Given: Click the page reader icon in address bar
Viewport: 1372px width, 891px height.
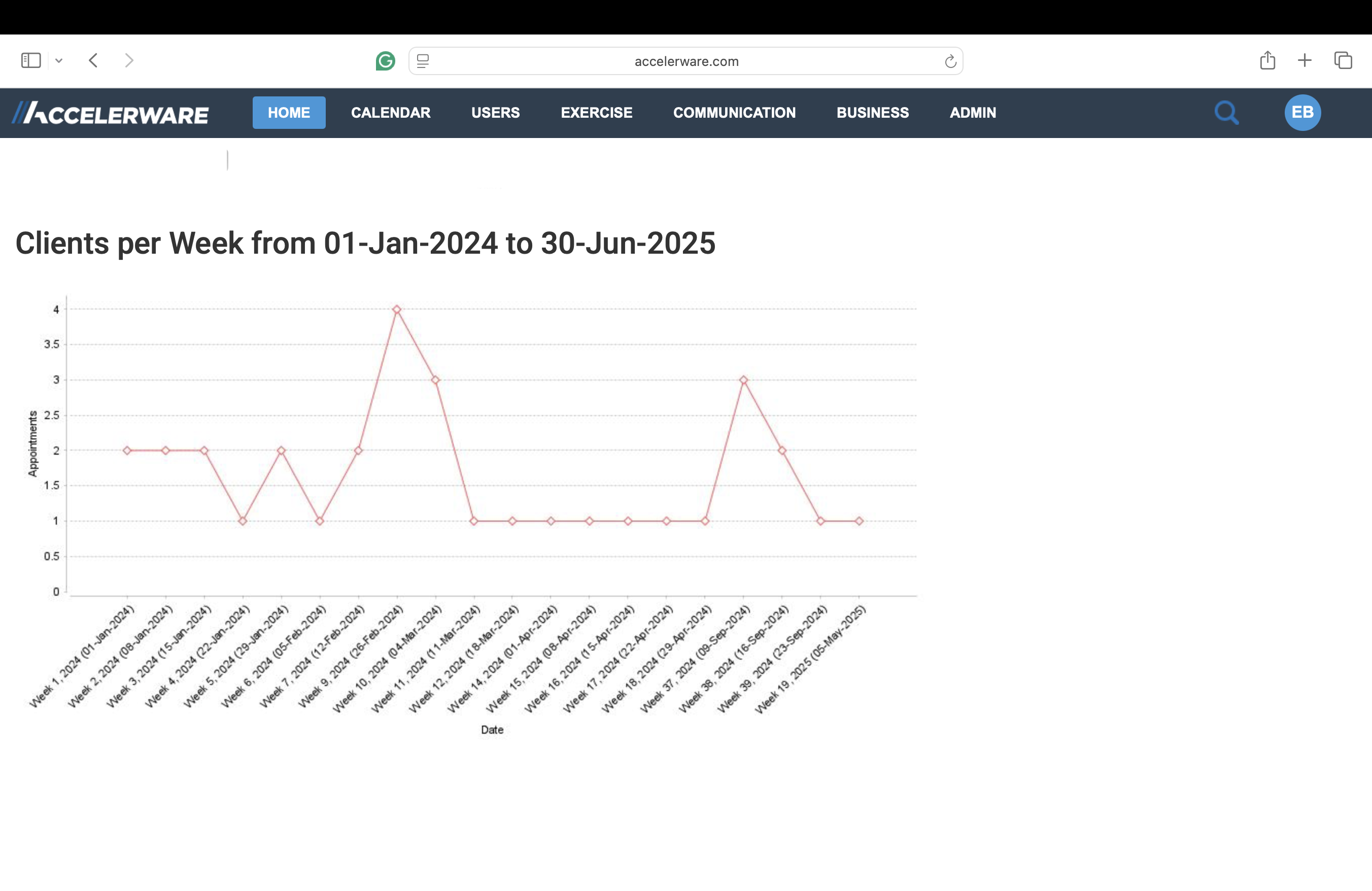Looking at the screenshot, I should pos(423,61).
